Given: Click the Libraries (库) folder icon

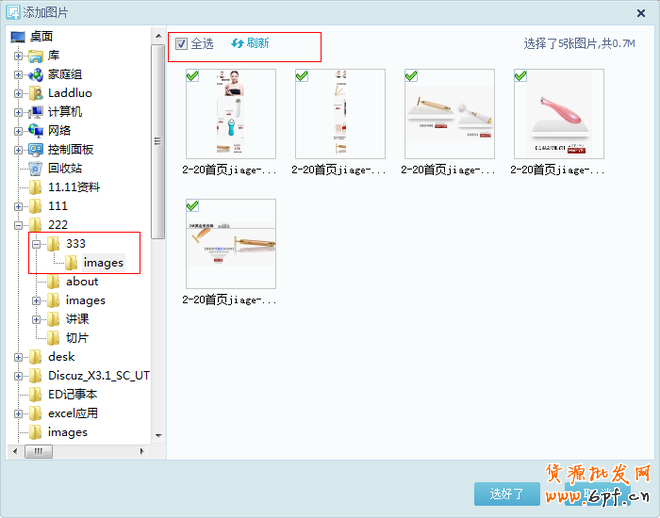Looking at the screenshot, I should [x=37, y=56].
